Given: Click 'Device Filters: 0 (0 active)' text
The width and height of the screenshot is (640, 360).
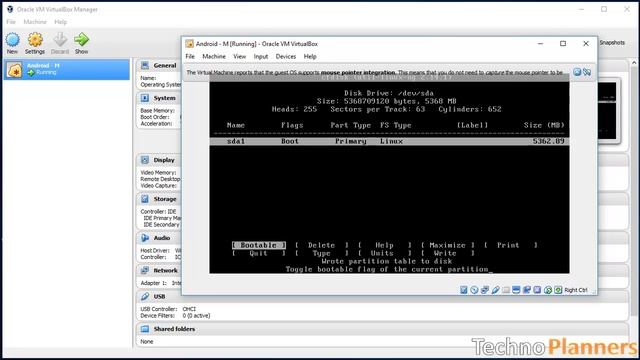Looking at the screenshot, I should [x=176, y=316].
